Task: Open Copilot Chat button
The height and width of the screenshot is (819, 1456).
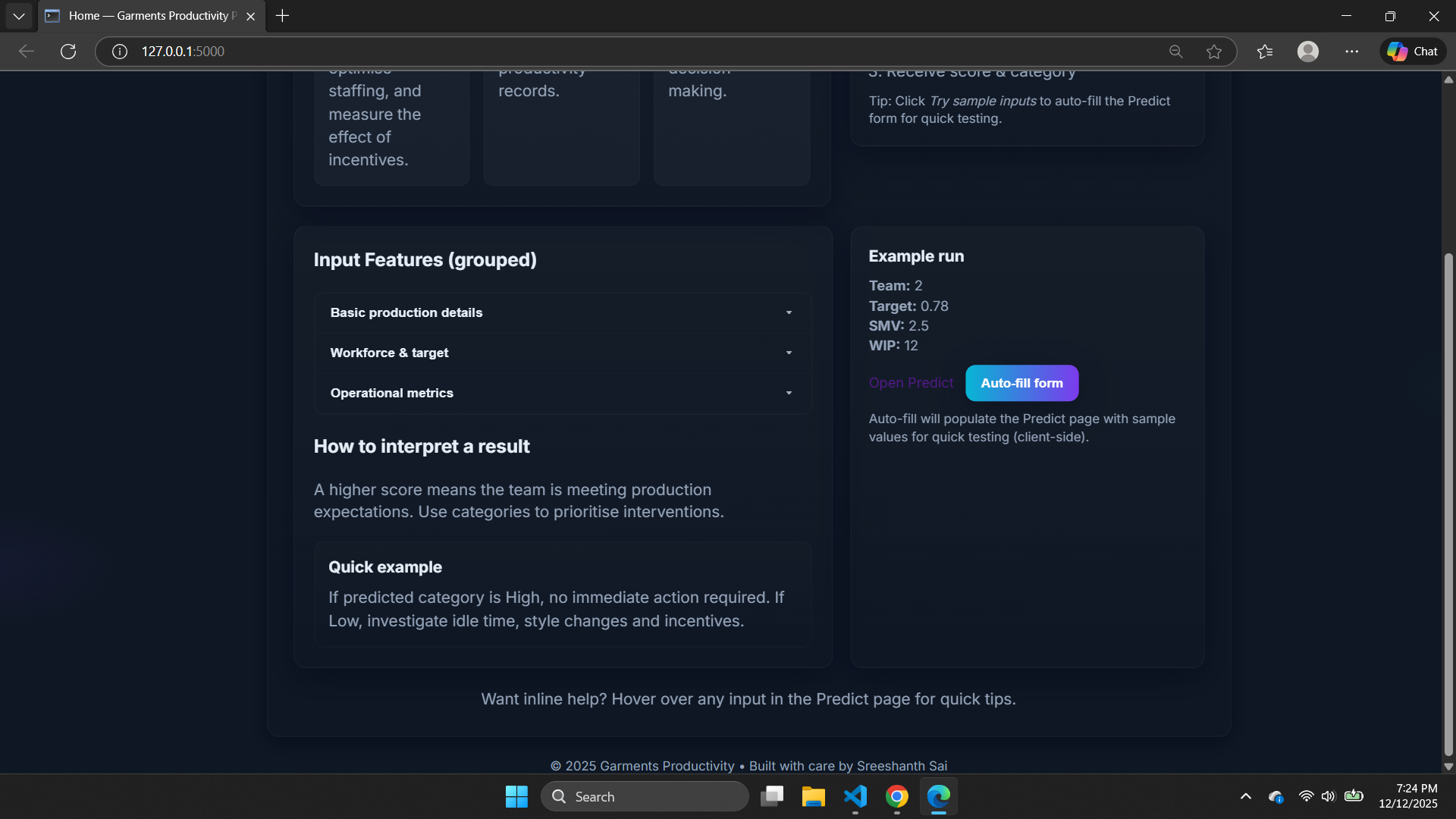Action: pos(1412,52)
